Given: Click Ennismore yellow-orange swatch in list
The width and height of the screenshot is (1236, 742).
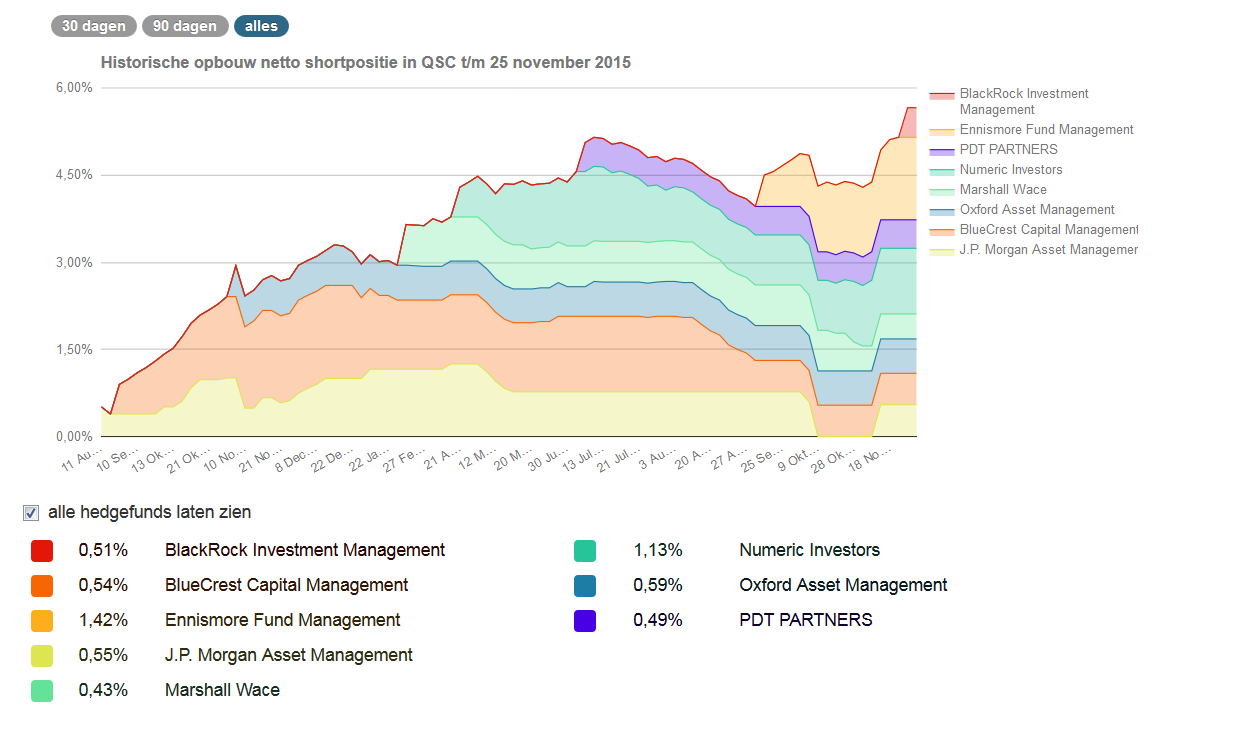Looking at the screenshot, I should [41, 621].
